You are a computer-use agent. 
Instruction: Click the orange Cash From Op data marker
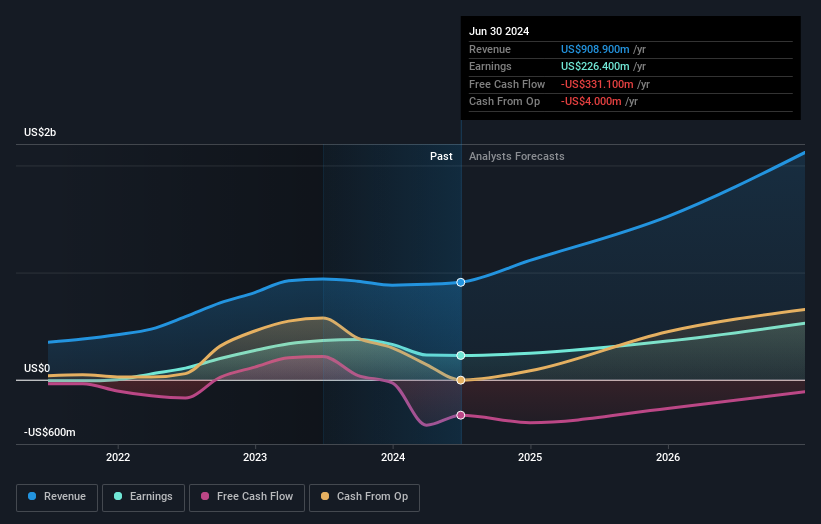(461, 380)
